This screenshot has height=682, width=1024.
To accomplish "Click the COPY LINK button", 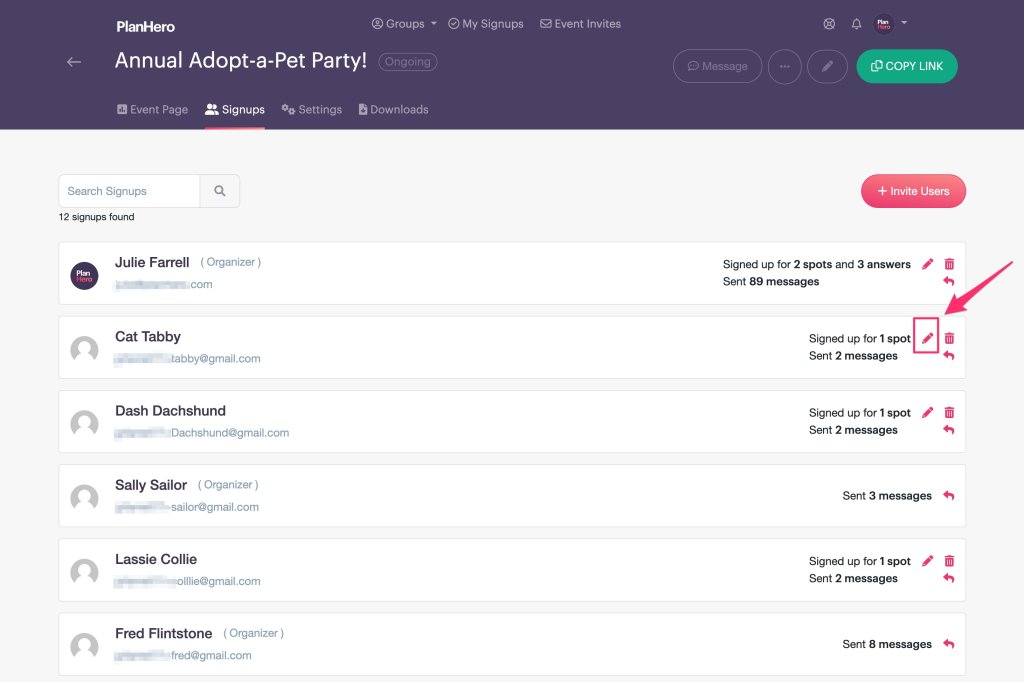I will click(x=906, y=66).
